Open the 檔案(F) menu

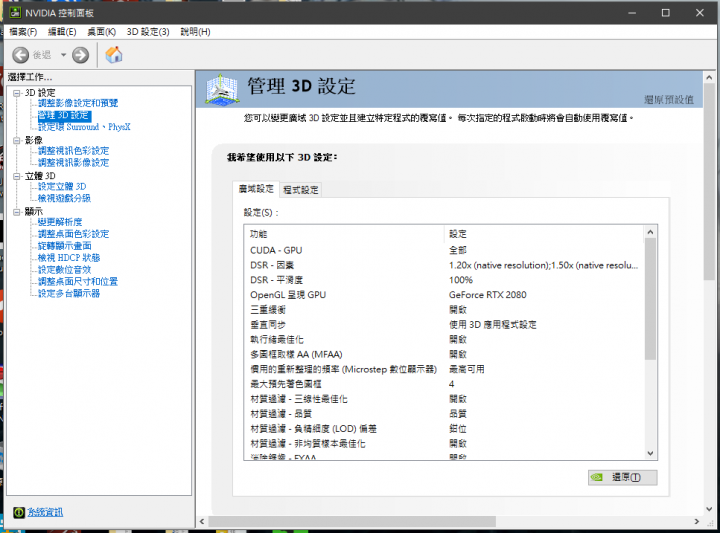coord(23,32)
